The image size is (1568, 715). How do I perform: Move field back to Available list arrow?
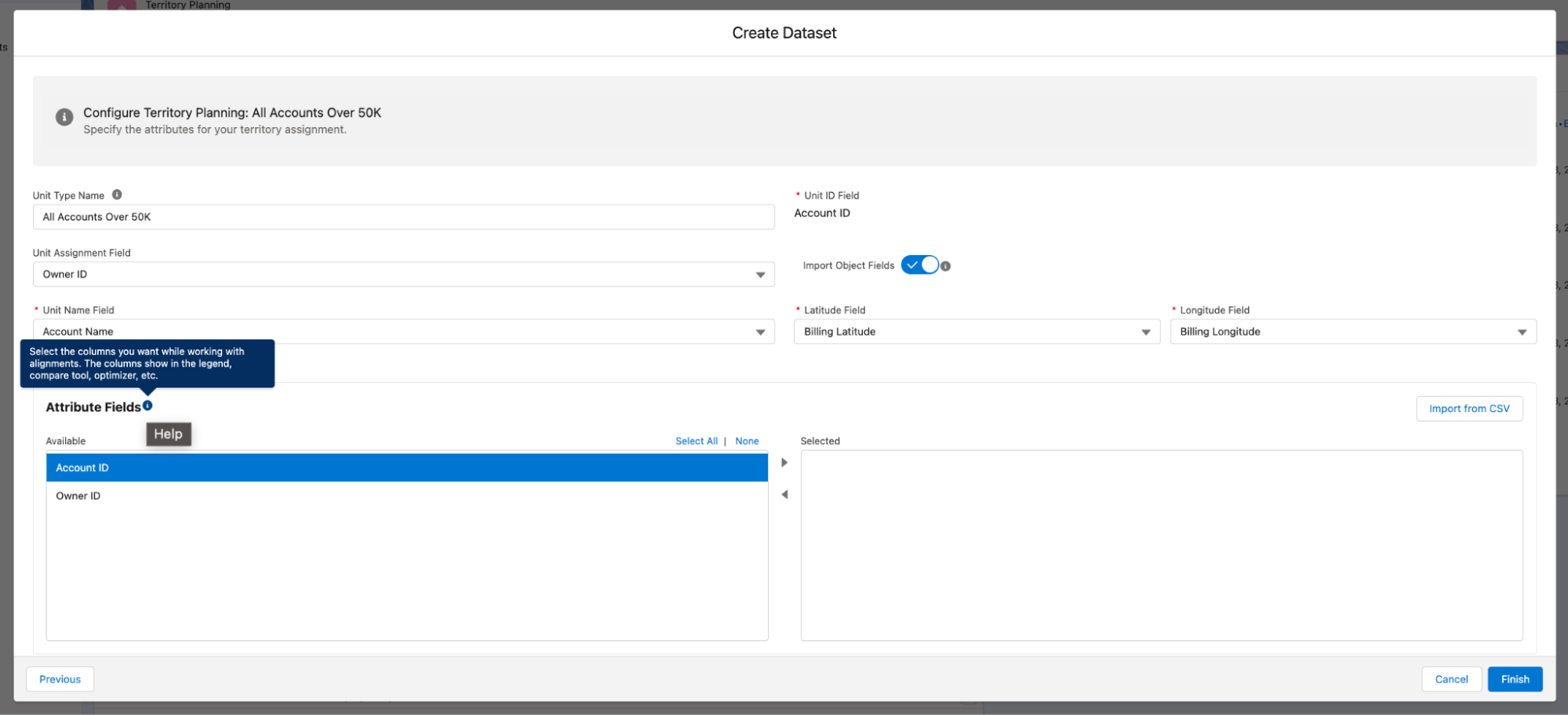(x=784, y=494)
